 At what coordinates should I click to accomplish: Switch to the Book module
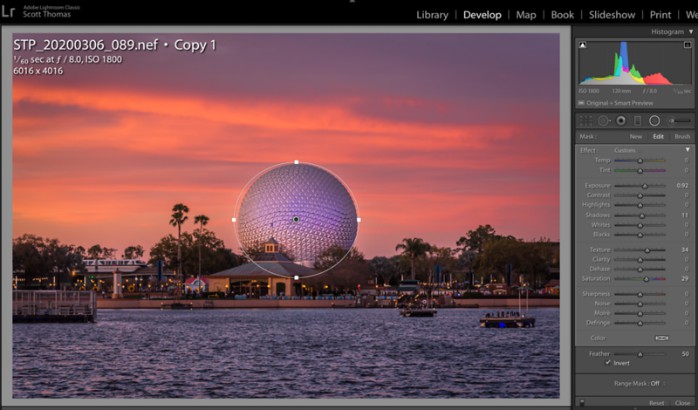563,15
